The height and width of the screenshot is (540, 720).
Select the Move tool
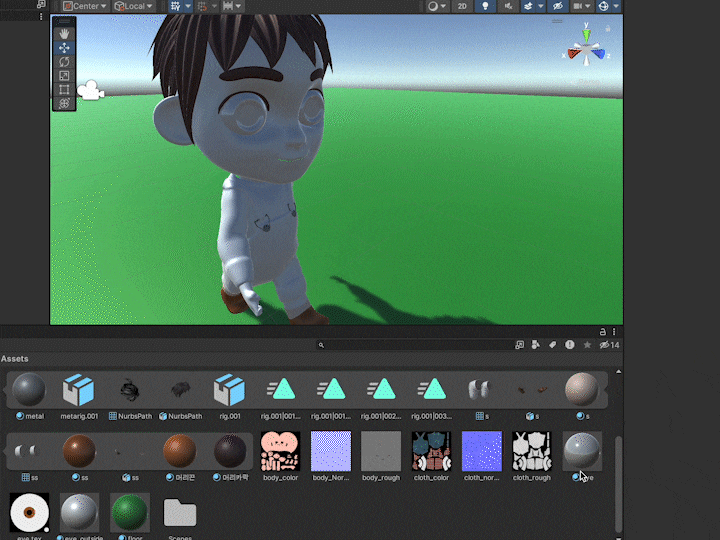[64, 48]
